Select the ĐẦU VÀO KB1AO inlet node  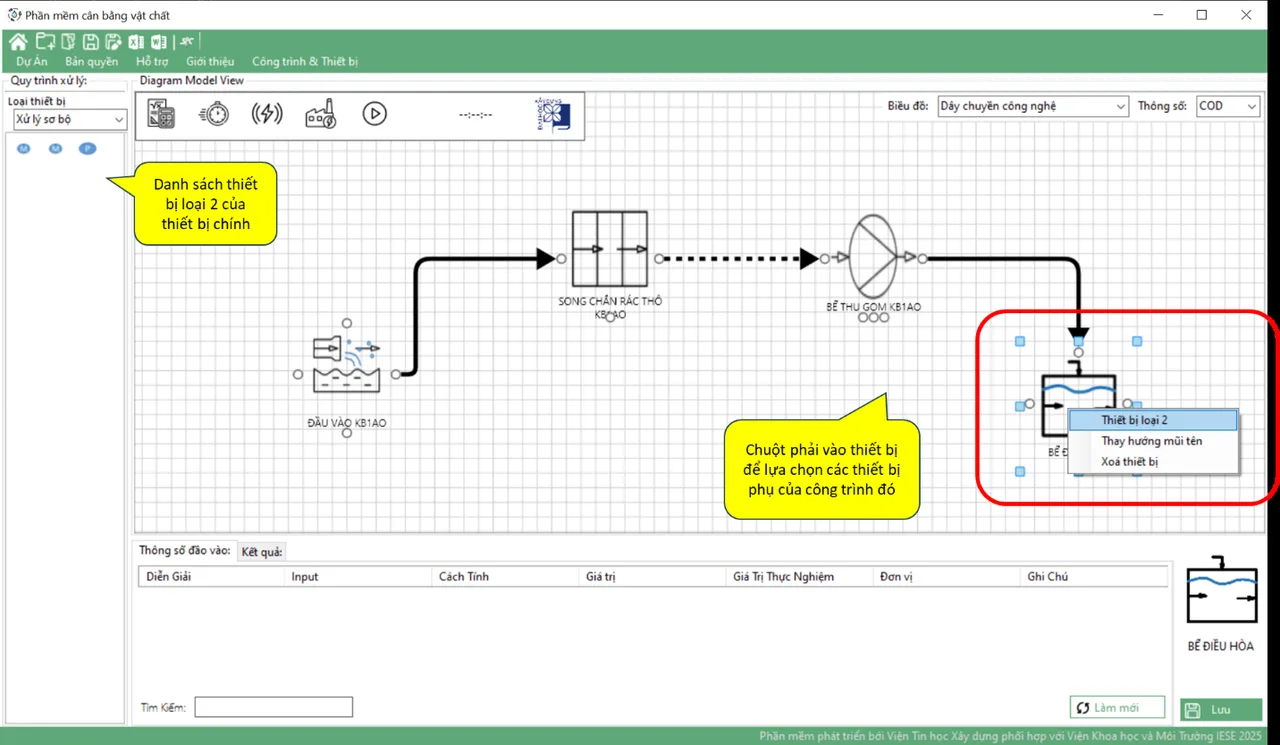[346, 366]
